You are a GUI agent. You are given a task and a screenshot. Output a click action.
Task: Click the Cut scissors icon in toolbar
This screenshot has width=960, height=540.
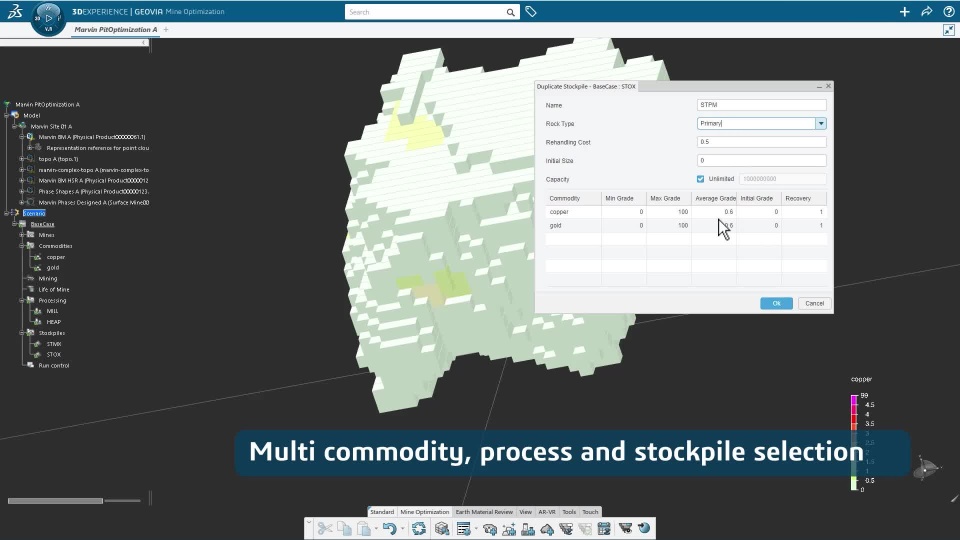tap(325, 528)
